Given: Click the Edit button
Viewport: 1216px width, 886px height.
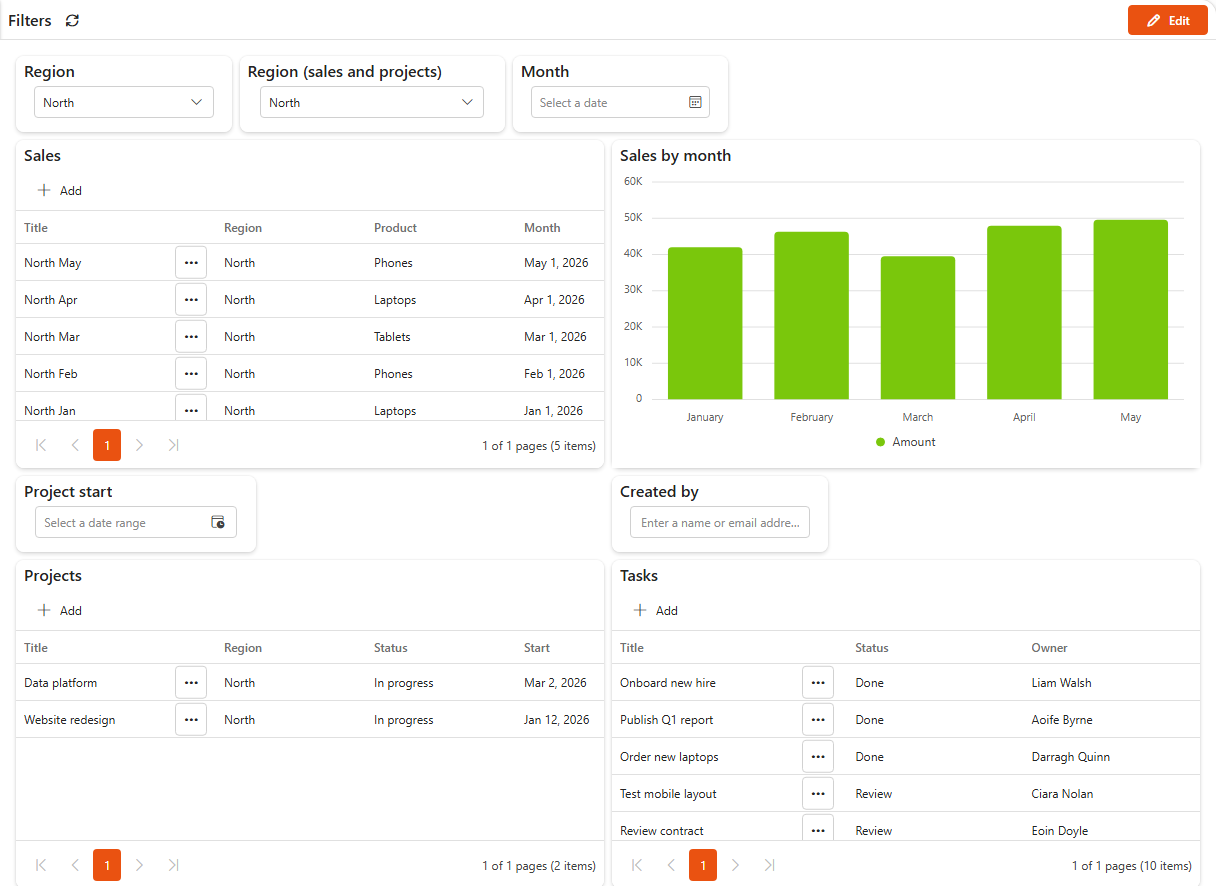Looking at the screenshot, I should pyautogui.click(x=1168, y=20).
